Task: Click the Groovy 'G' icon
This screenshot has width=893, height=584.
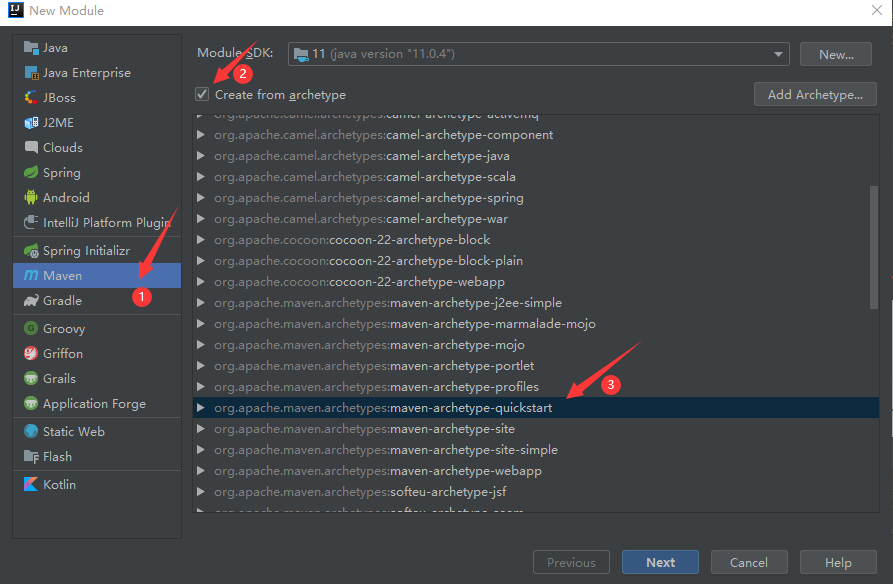Action: [31, 328]
